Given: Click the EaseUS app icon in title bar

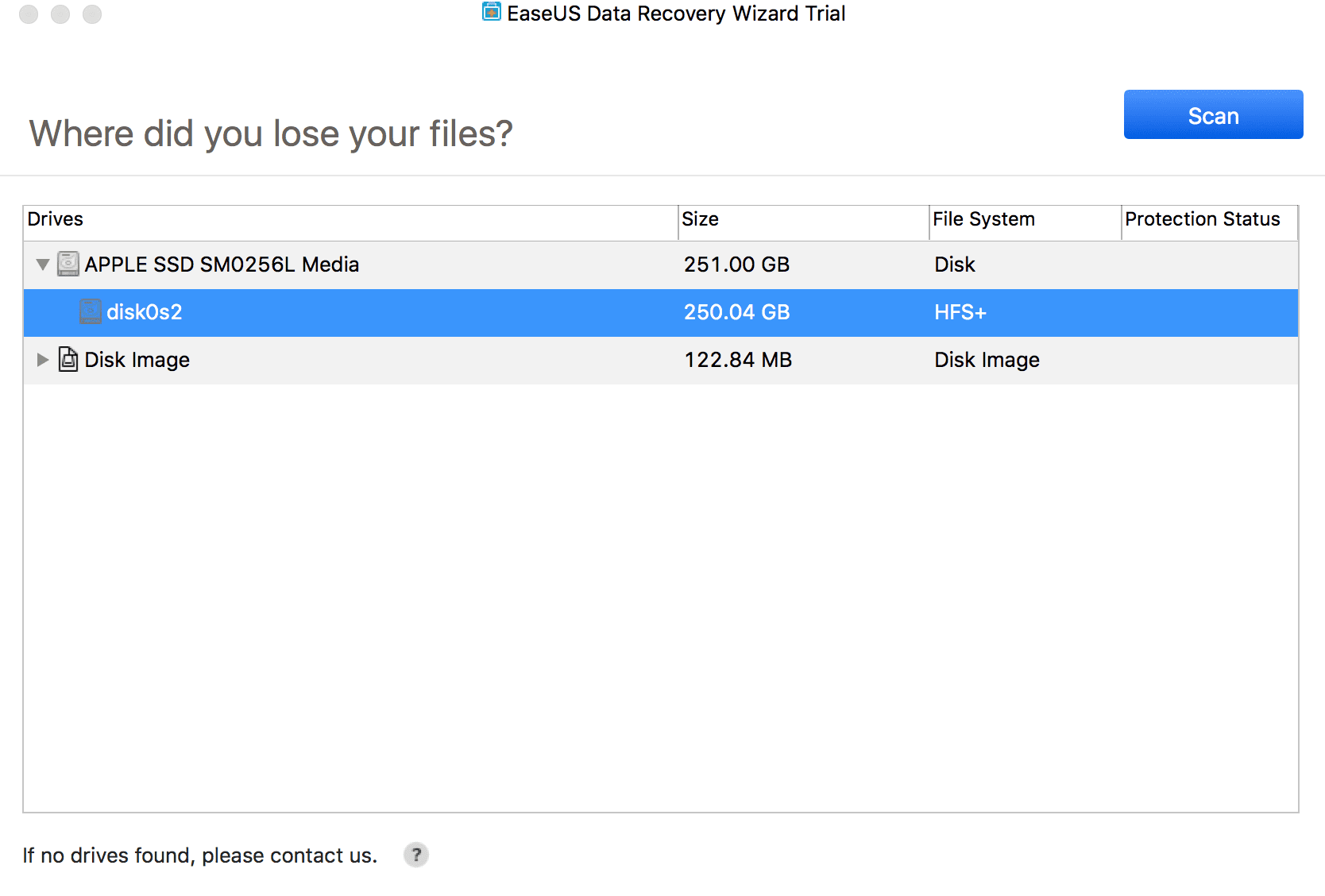Looking at the screenshot, I should [492, 12].
